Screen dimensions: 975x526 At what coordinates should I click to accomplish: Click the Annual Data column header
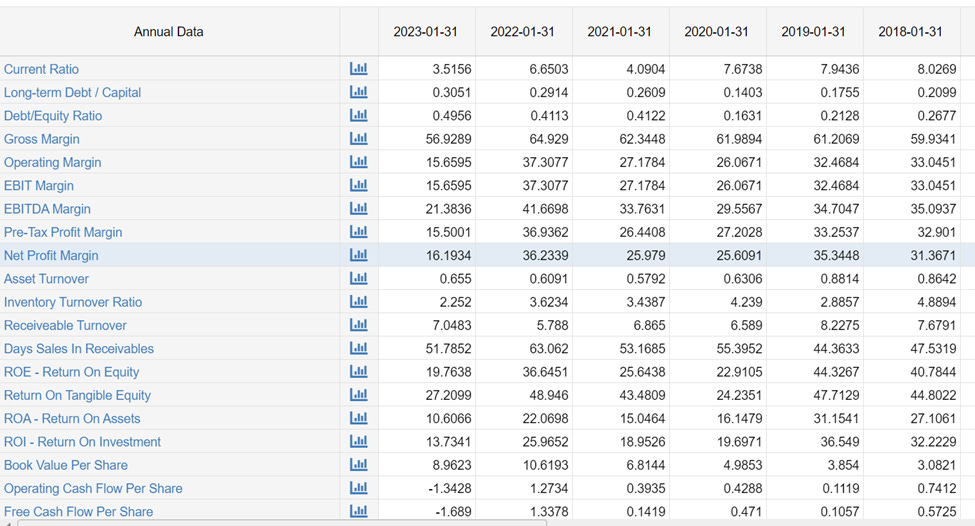169,32
